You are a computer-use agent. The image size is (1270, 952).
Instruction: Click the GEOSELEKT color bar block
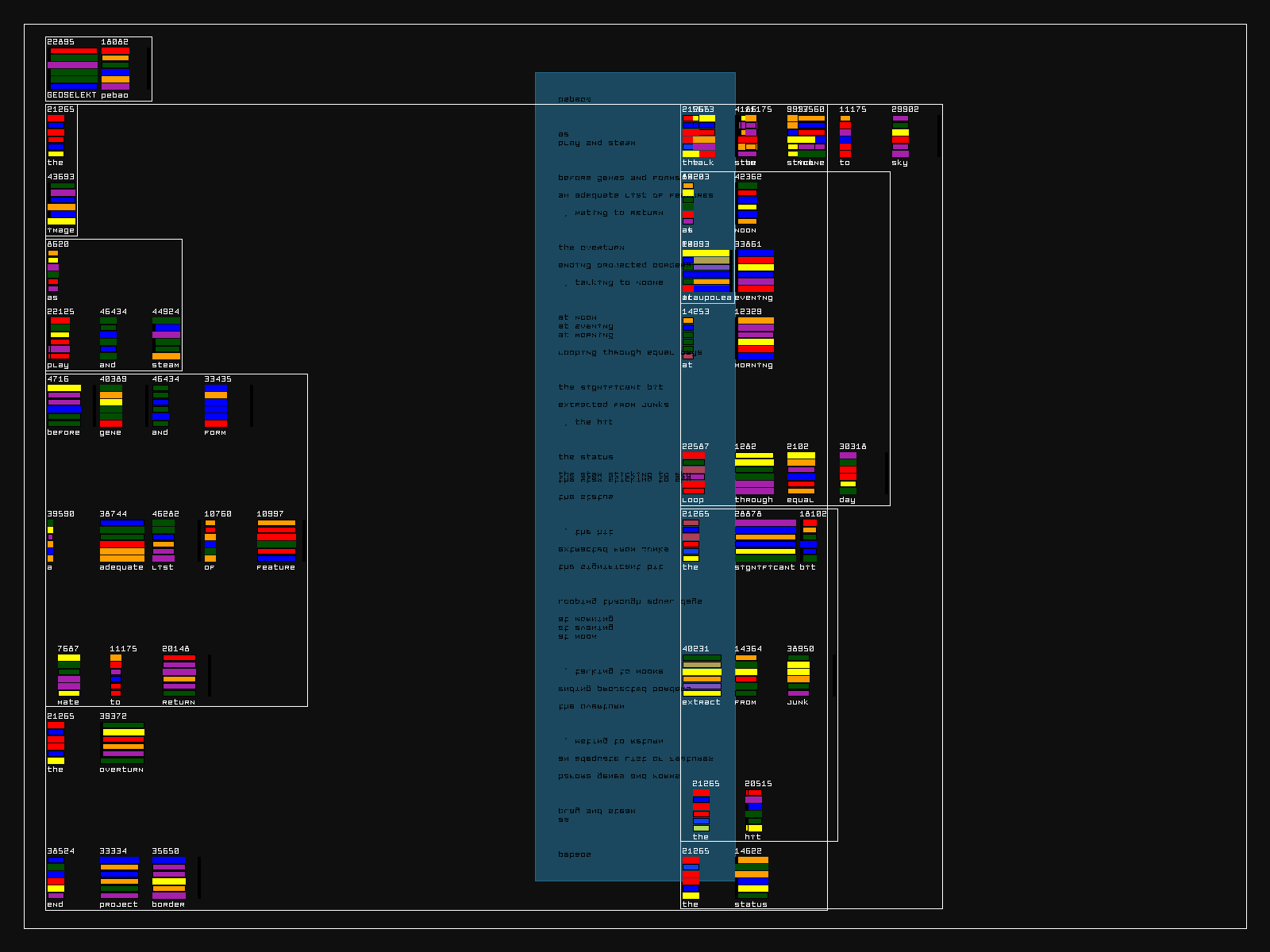73,68
